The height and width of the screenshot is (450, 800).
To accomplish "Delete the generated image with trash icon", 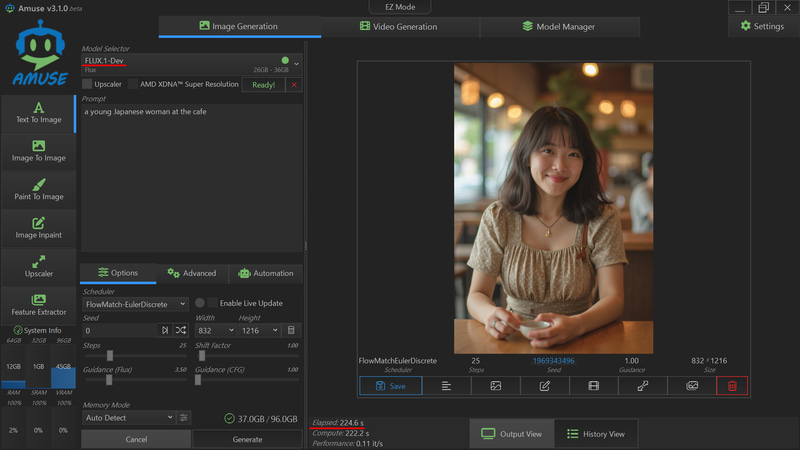I will tap(731, 386).
